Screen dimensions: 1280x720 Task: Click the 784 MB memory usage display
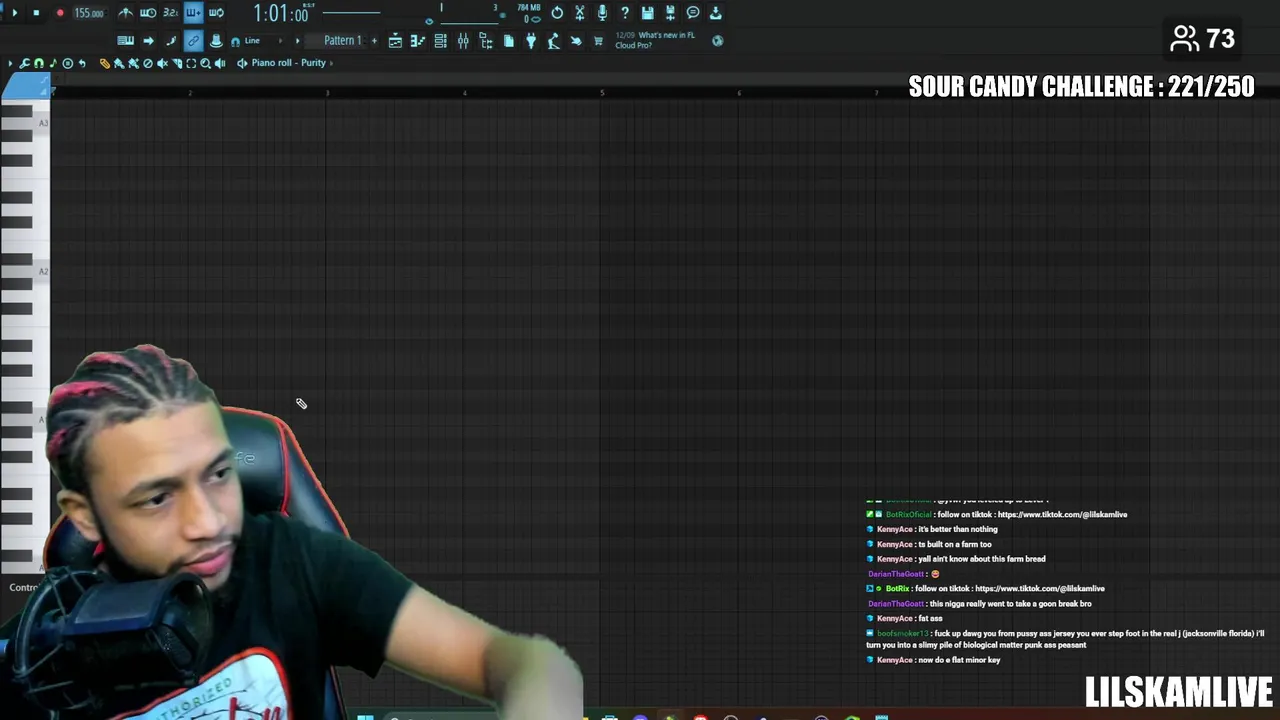[529, 8]
